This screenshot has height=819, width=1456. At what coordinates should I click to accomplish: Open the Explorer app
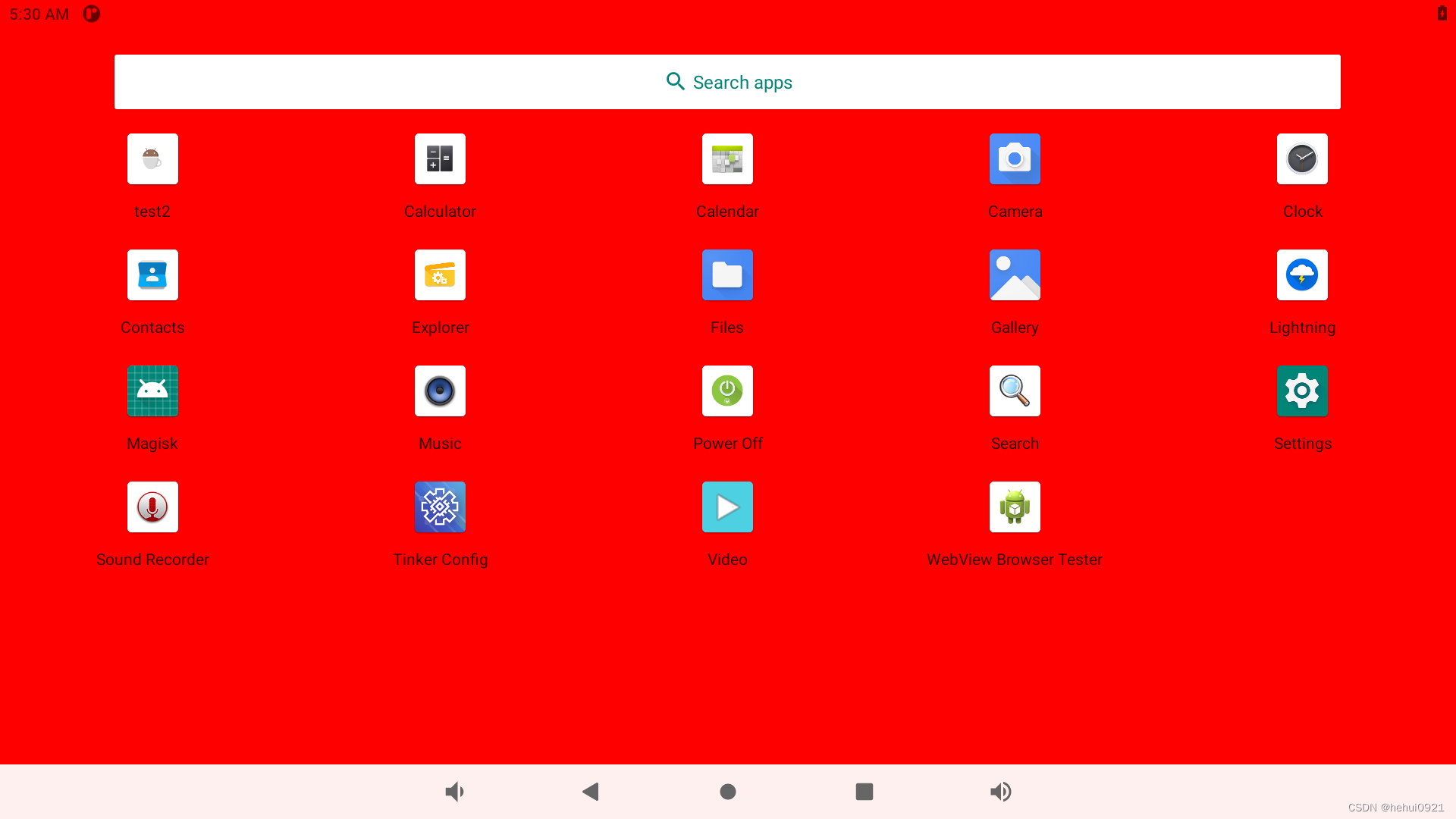coord(440,275)
